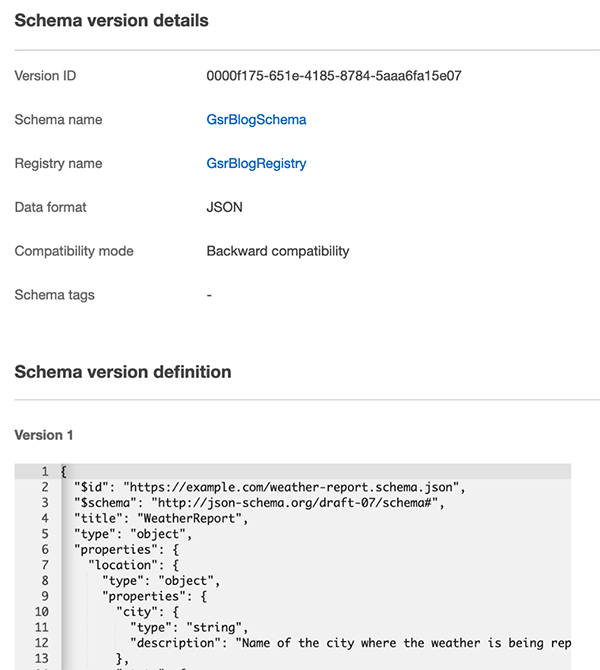Click the "city" property line
600x670 pixels.
pyautogui.click(x=147, y=612)
